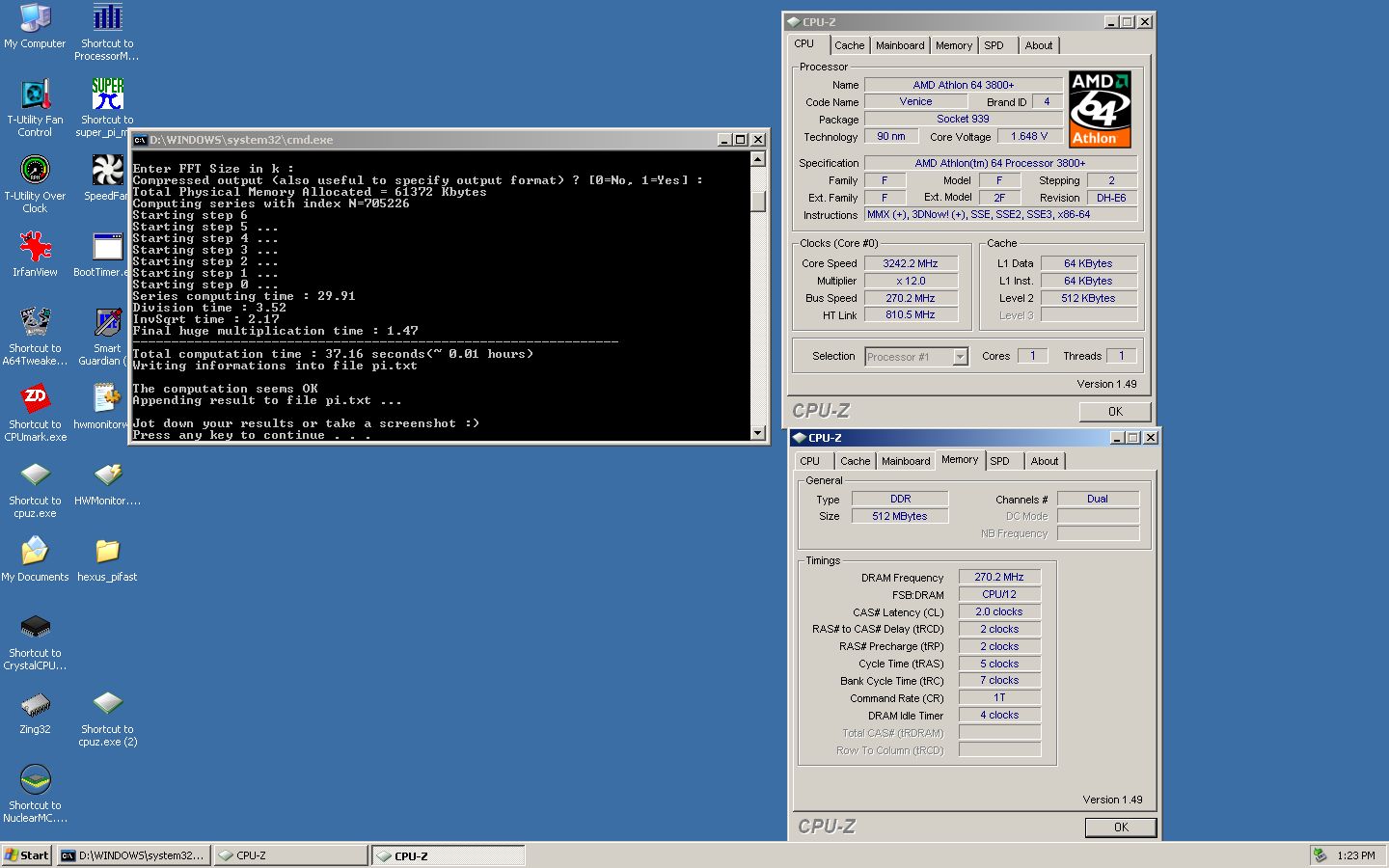The height and width of the screenshot is (868, 1389).
Task: Switch to cmd.exe taskbar button
Action: 133,855
